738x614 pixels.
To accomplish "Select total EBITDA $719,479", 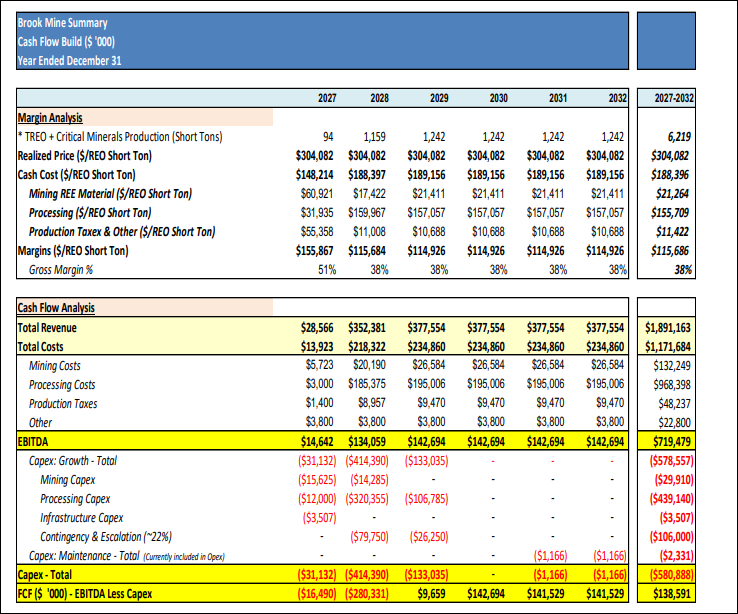I will click(672, 442).
